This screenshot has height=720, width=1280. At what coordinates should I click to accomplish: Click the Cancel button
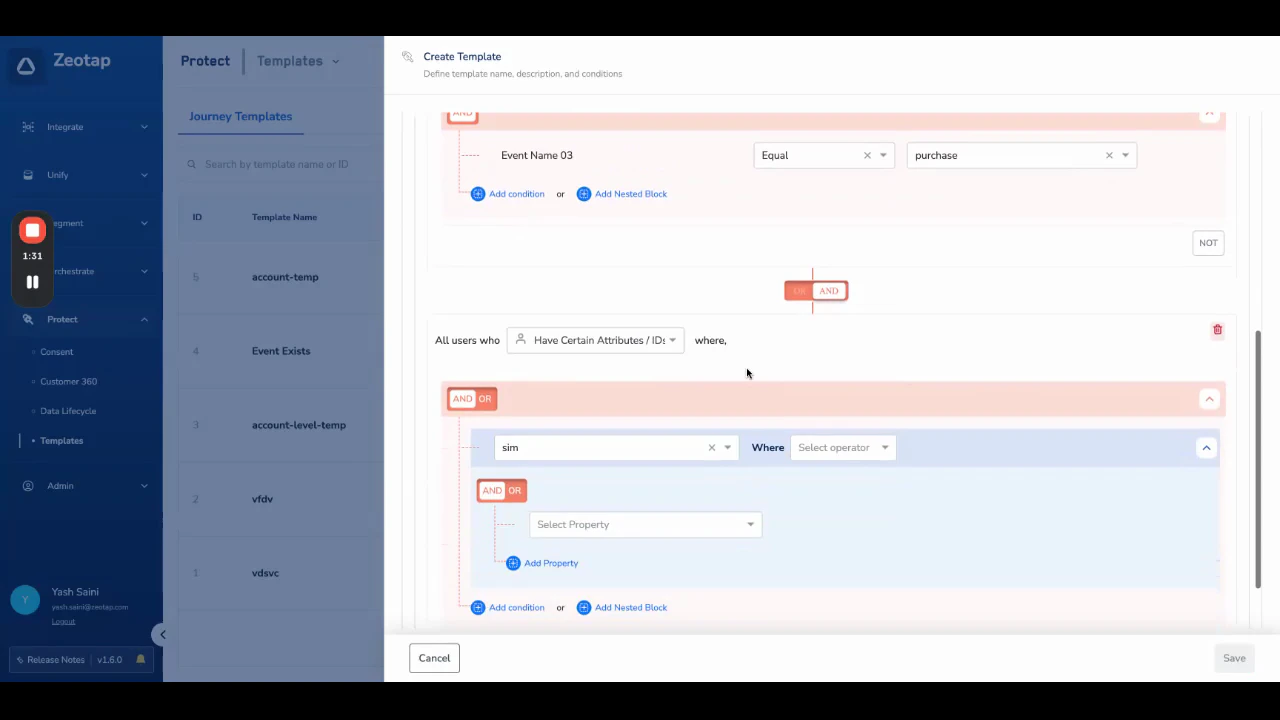(434, 658)
